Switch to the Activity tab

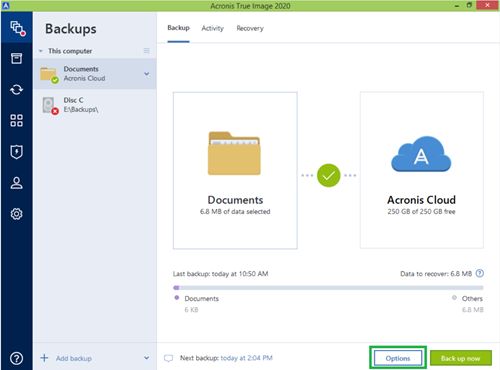click(x=212, y=28)
